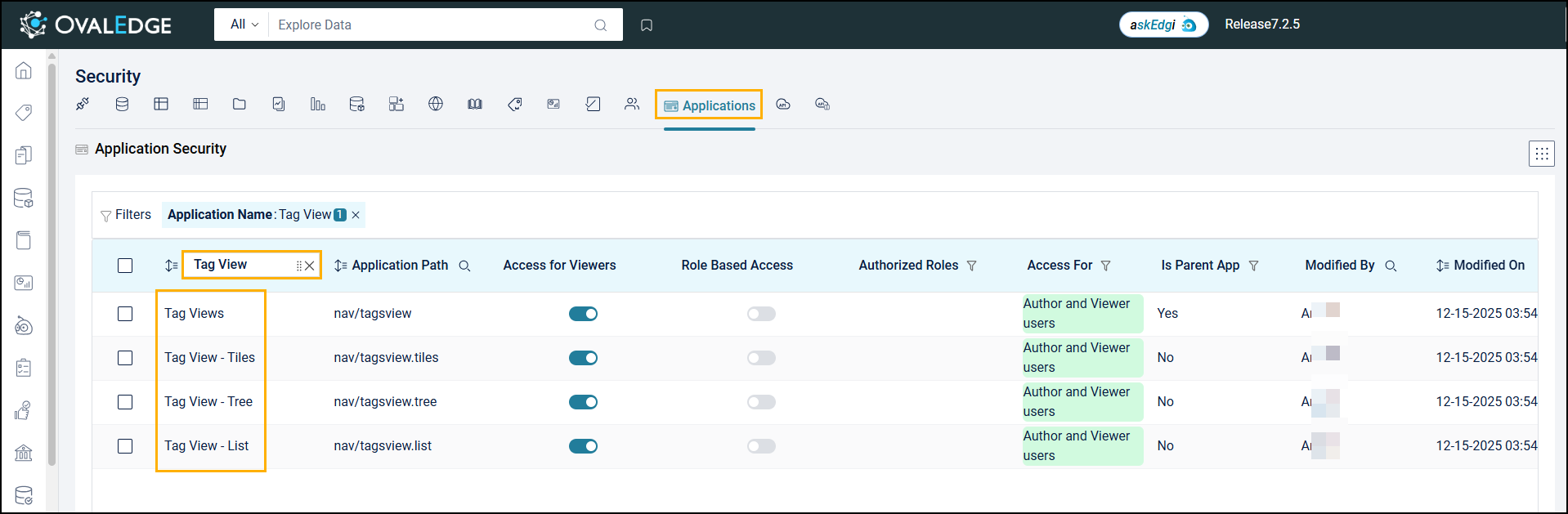Open the Access For column filter
Screen dimensions: 1568x514
tap(1105, 266)
